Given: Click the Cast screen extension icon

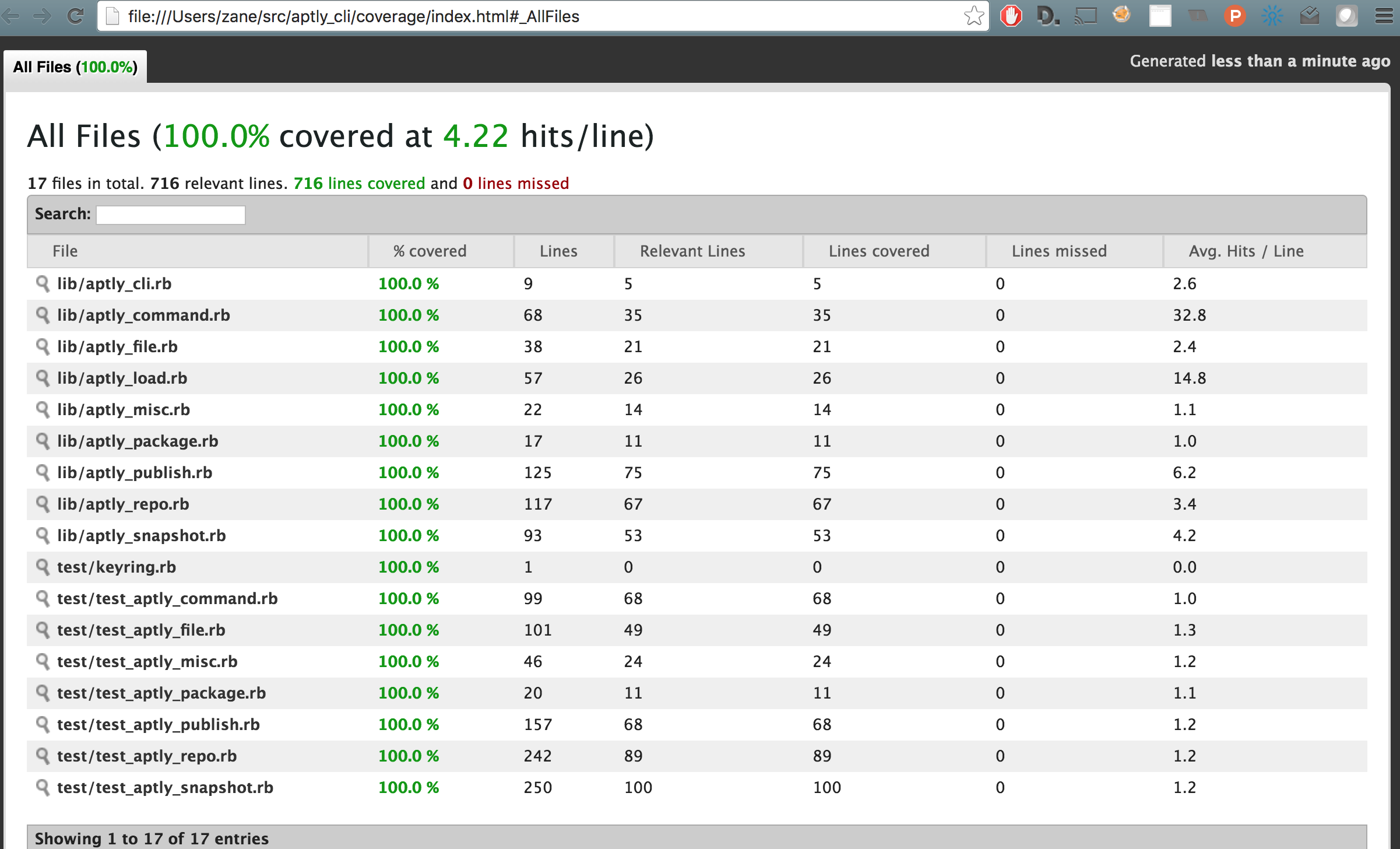Looking at the screenshot, I should click(1085, 16).
